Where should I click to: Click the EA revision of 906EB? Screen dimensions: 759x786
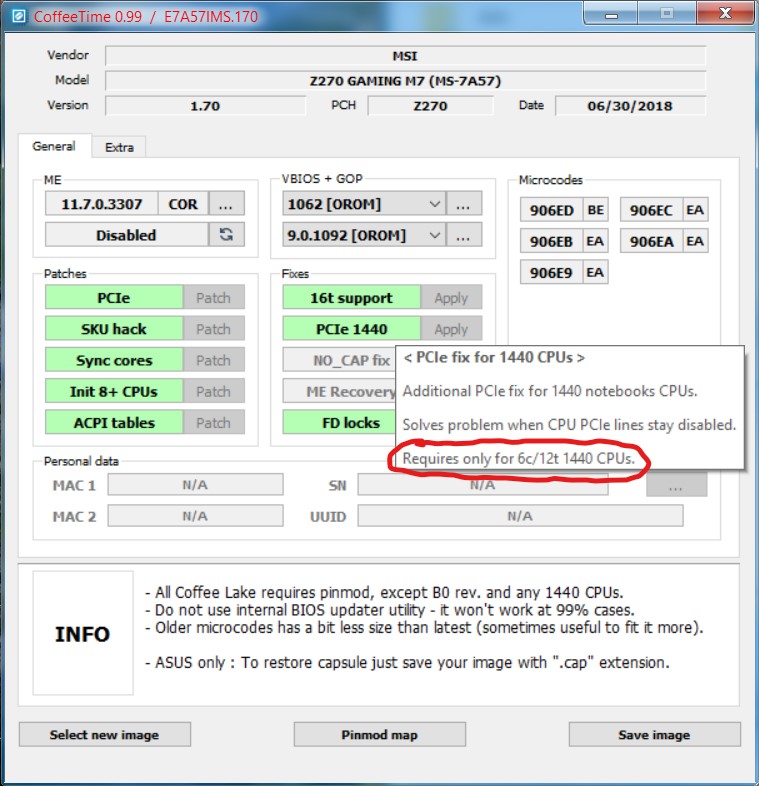596,241
